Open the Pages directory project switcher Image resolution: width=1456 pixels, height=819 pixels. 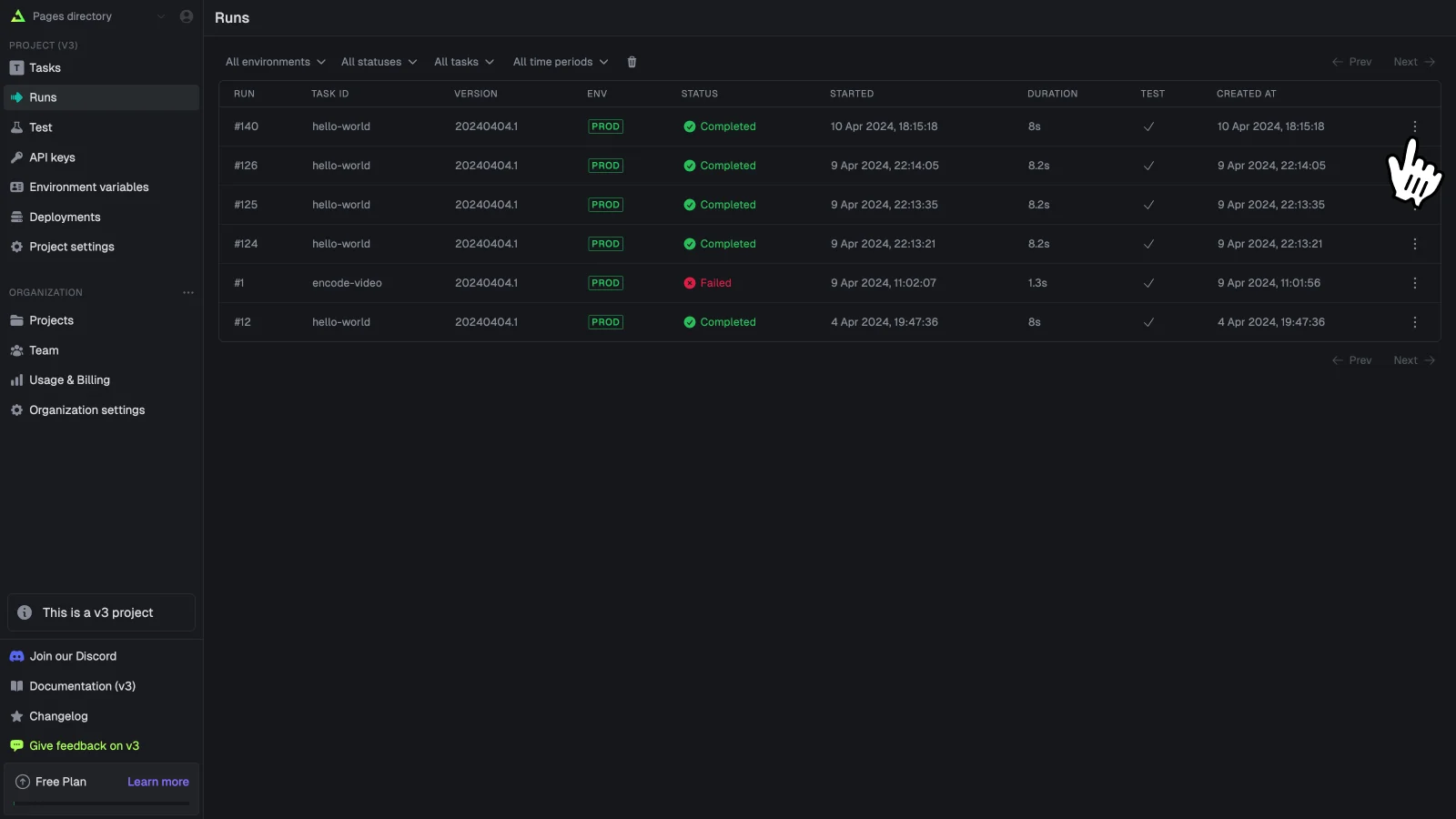click(88, 16)
